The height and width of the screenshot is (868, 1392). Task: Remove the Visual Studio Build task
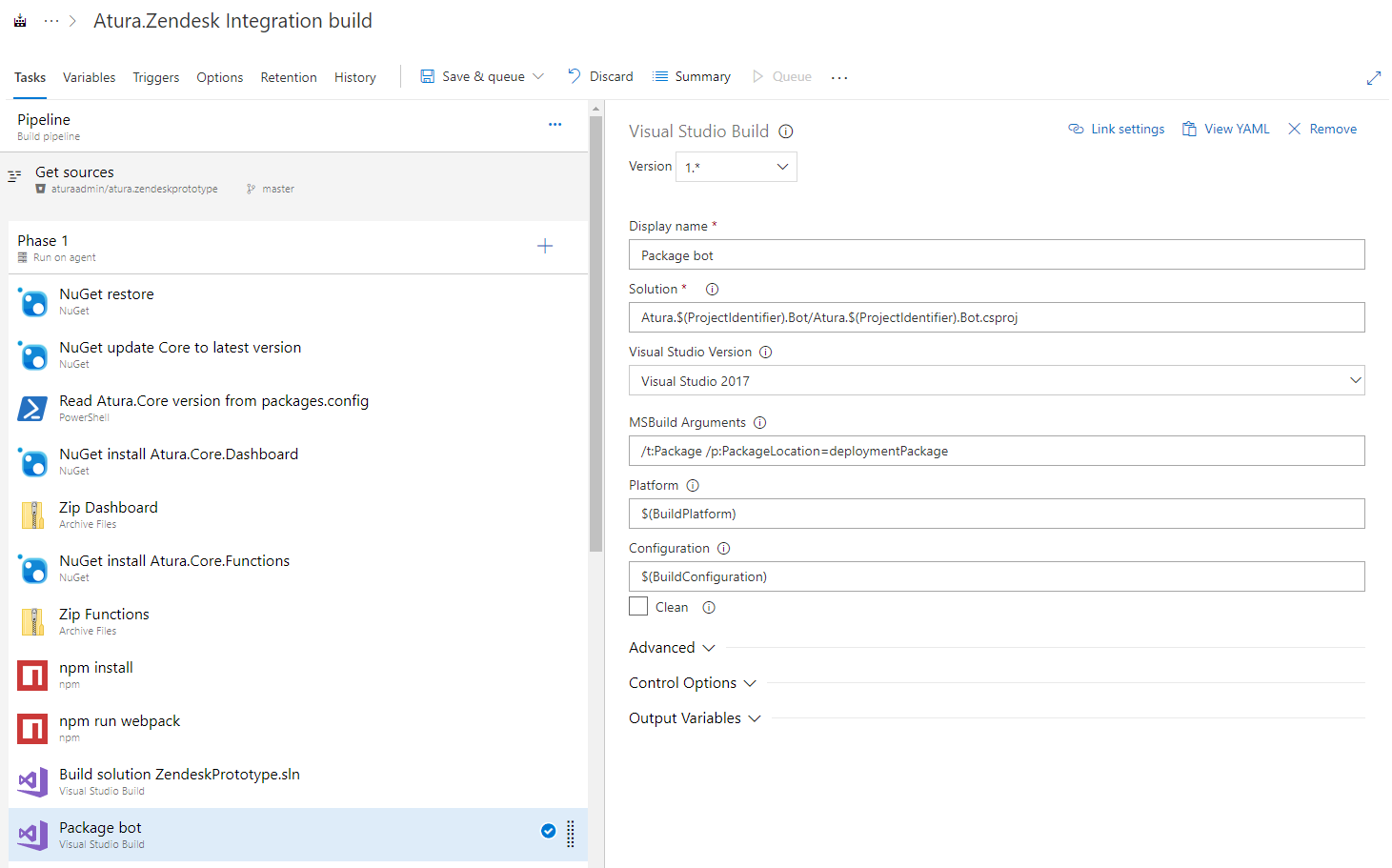tap(1322, 129)
